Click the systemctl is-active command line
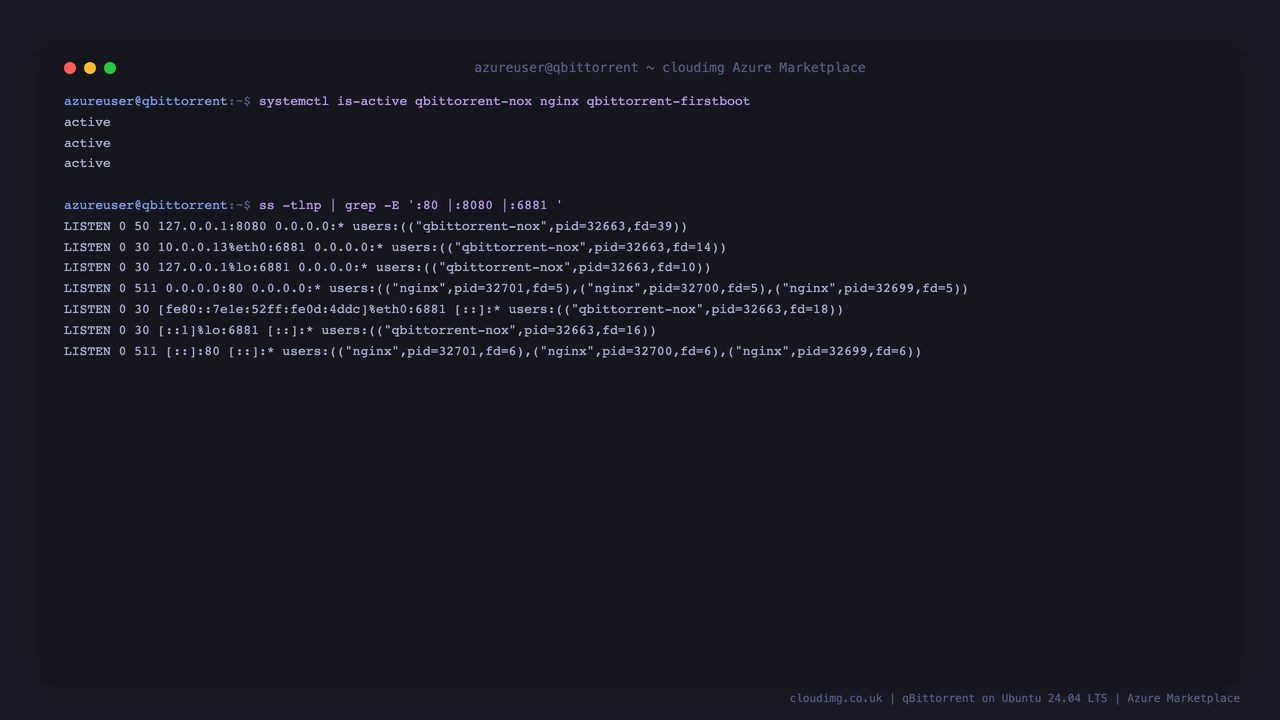The width and height of the screenshot is (1280, 720). tap(407, 101)
